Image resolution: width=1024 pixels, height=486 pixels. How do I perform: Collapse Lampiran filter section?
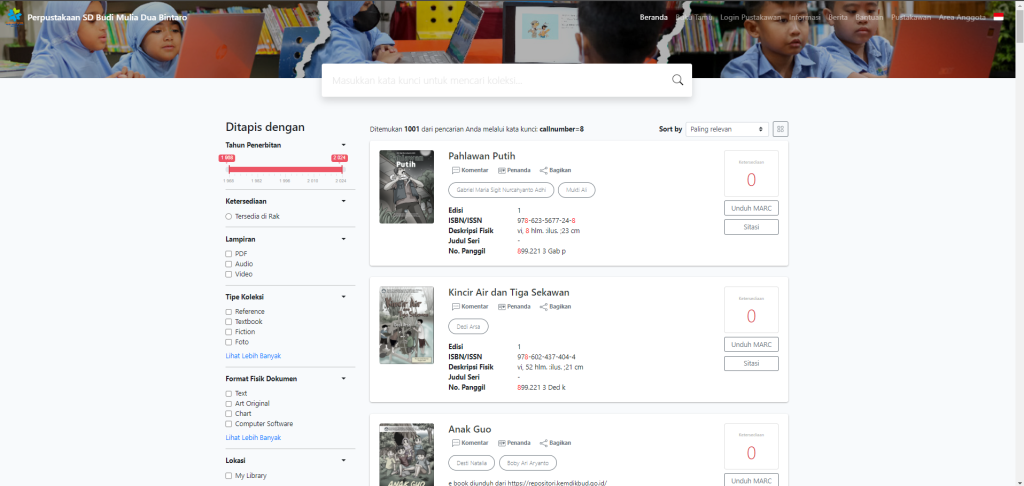coord(344,239)
